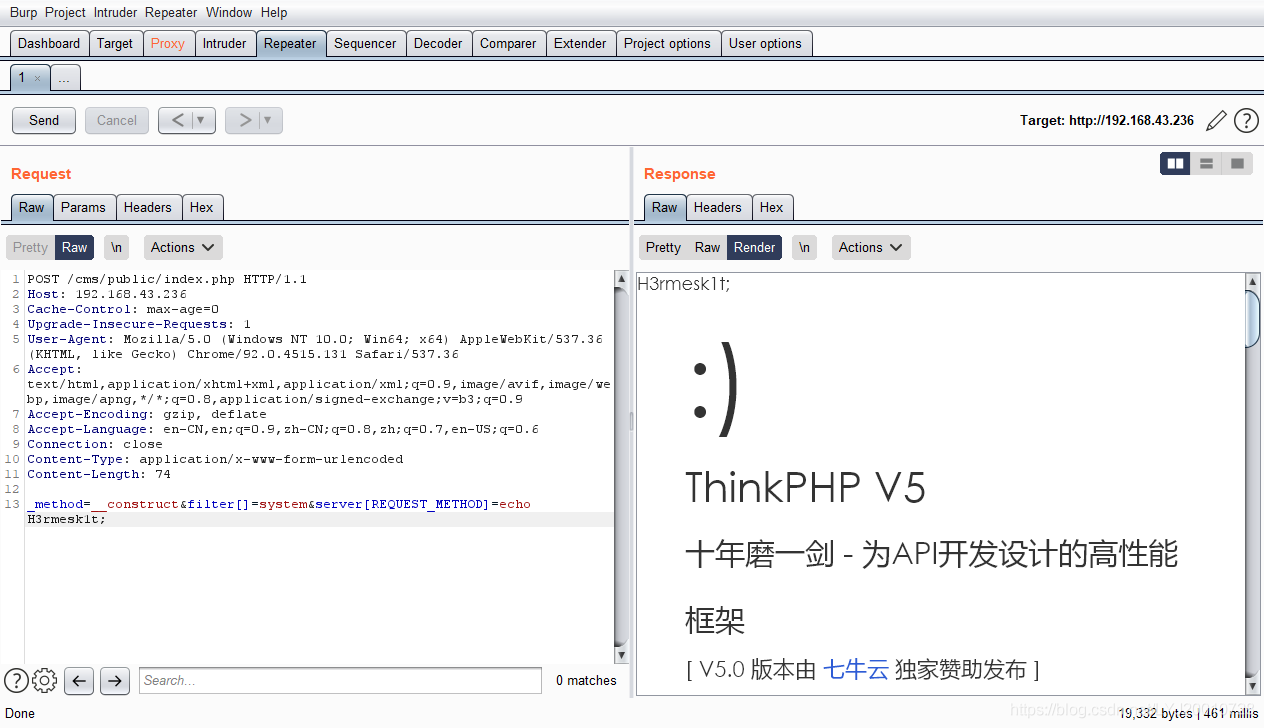Click the Cancel button
The width and height of the screenshot is (1264, 728).
pos(117,120)
